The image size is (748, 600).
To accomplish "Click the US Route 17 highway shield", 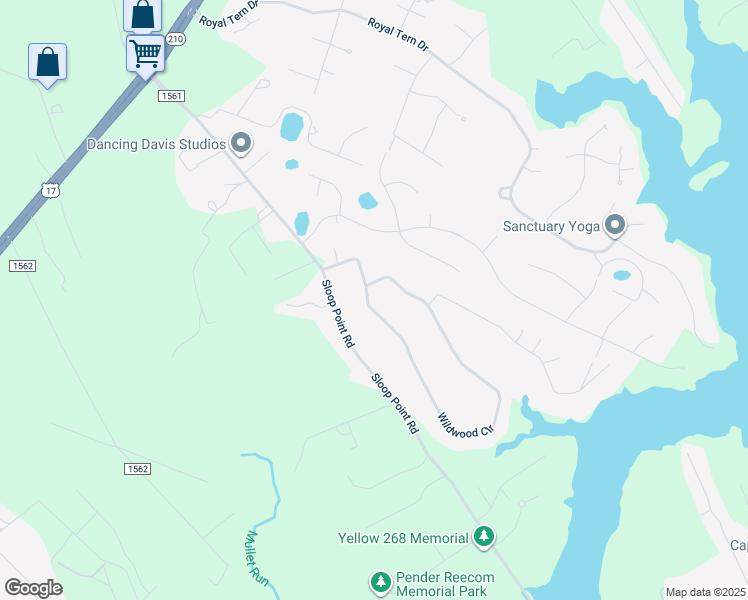I will pos(50,190).
